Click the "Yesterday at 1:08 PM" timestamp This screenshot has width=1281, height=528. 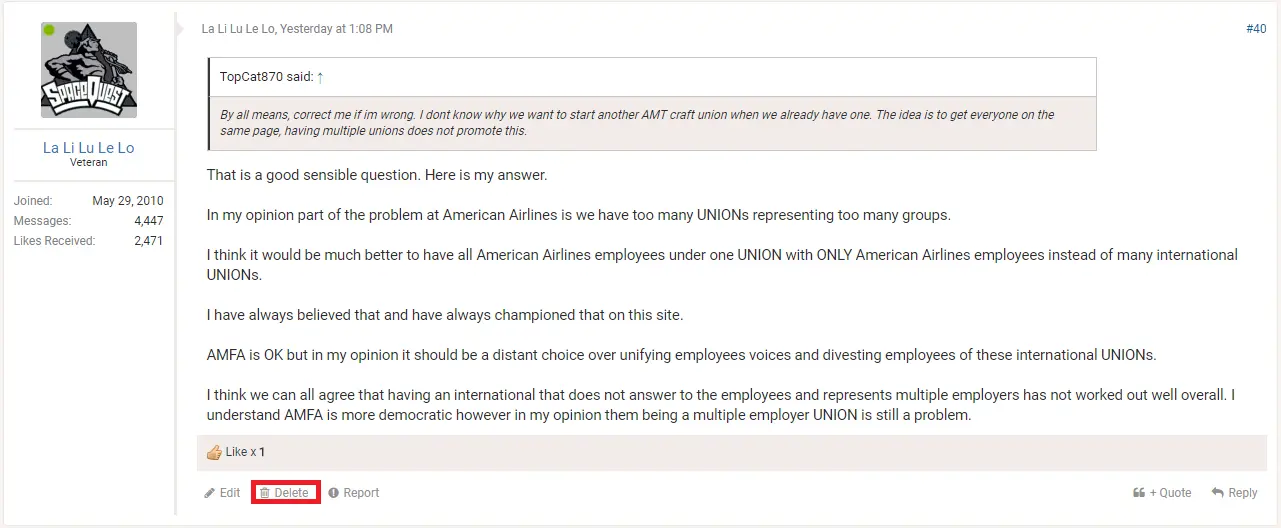pyautogui.click(x=336, y=29)
